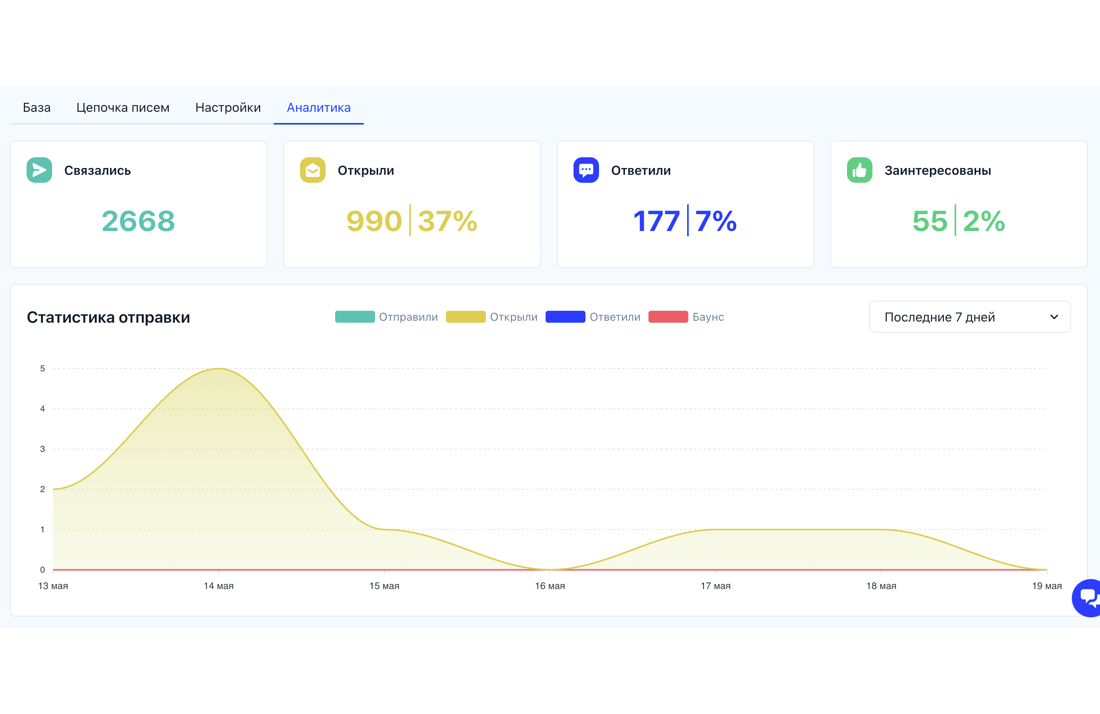Viewport: 1100px width, 714px height.
Task: Hide the Баунс series via legend
Action: (x=686, y=317)
